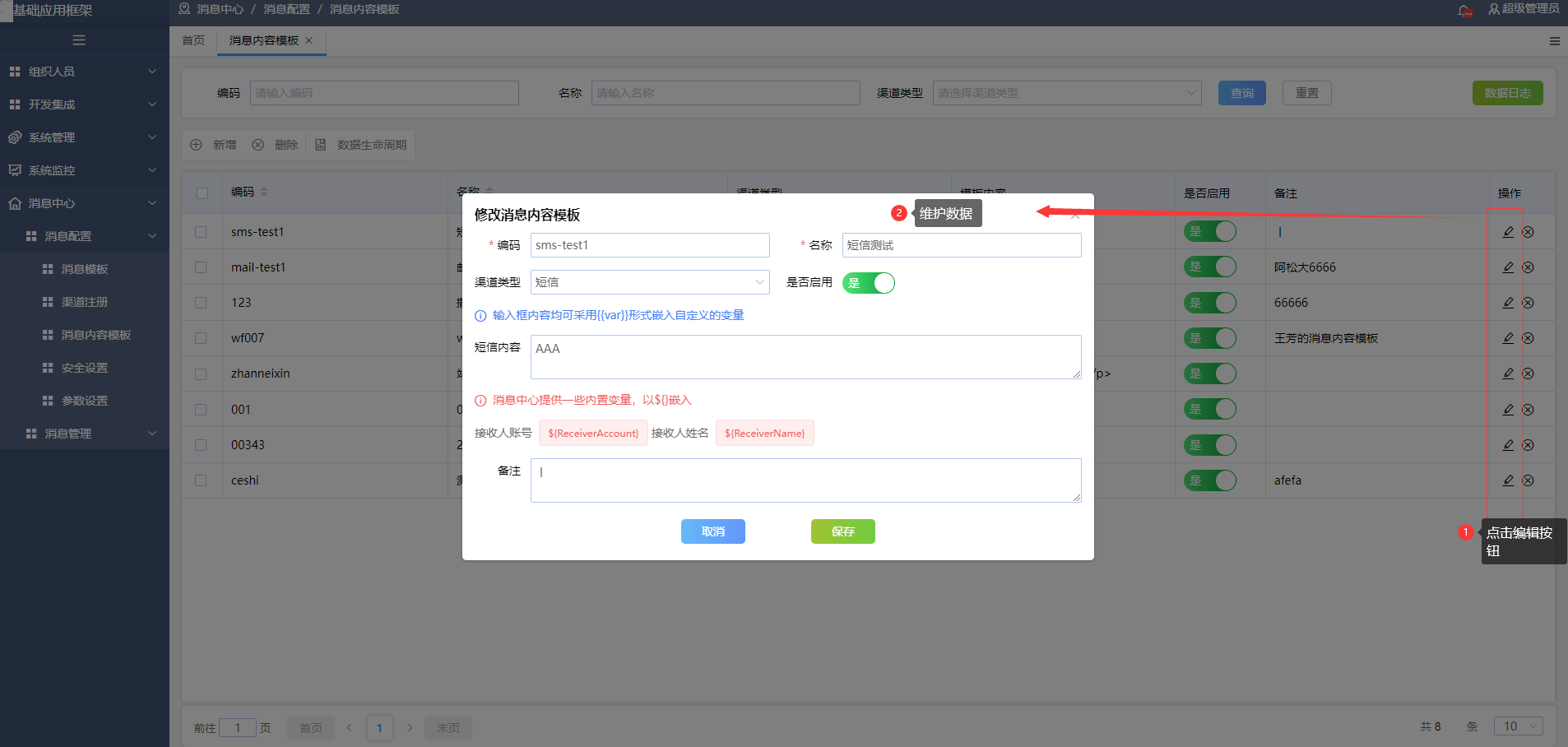
Task: Click the delete icon for row 123
Action: 1528,303
